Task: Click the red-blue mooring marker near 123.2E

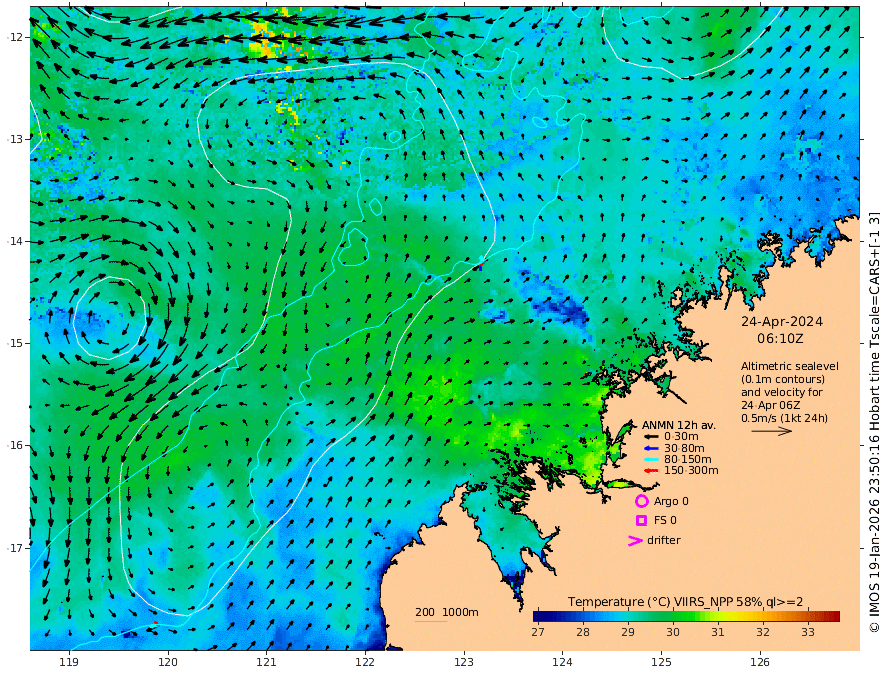Action: point(481,265)
